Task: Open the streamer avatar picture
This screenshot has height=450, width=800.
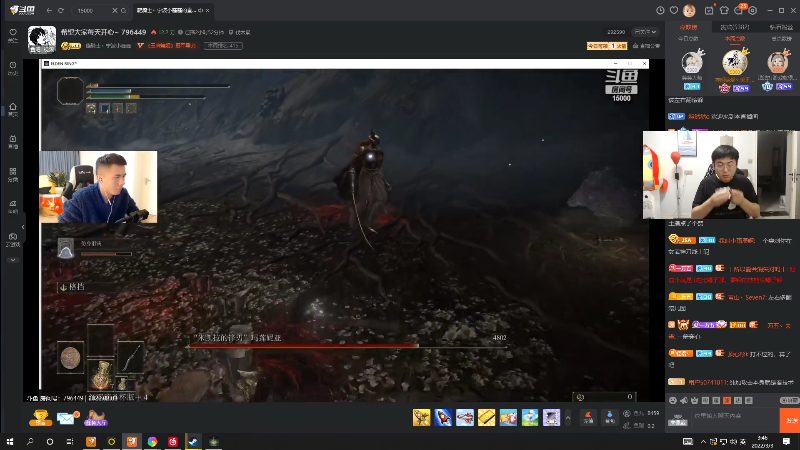Action: pos(42,40)
